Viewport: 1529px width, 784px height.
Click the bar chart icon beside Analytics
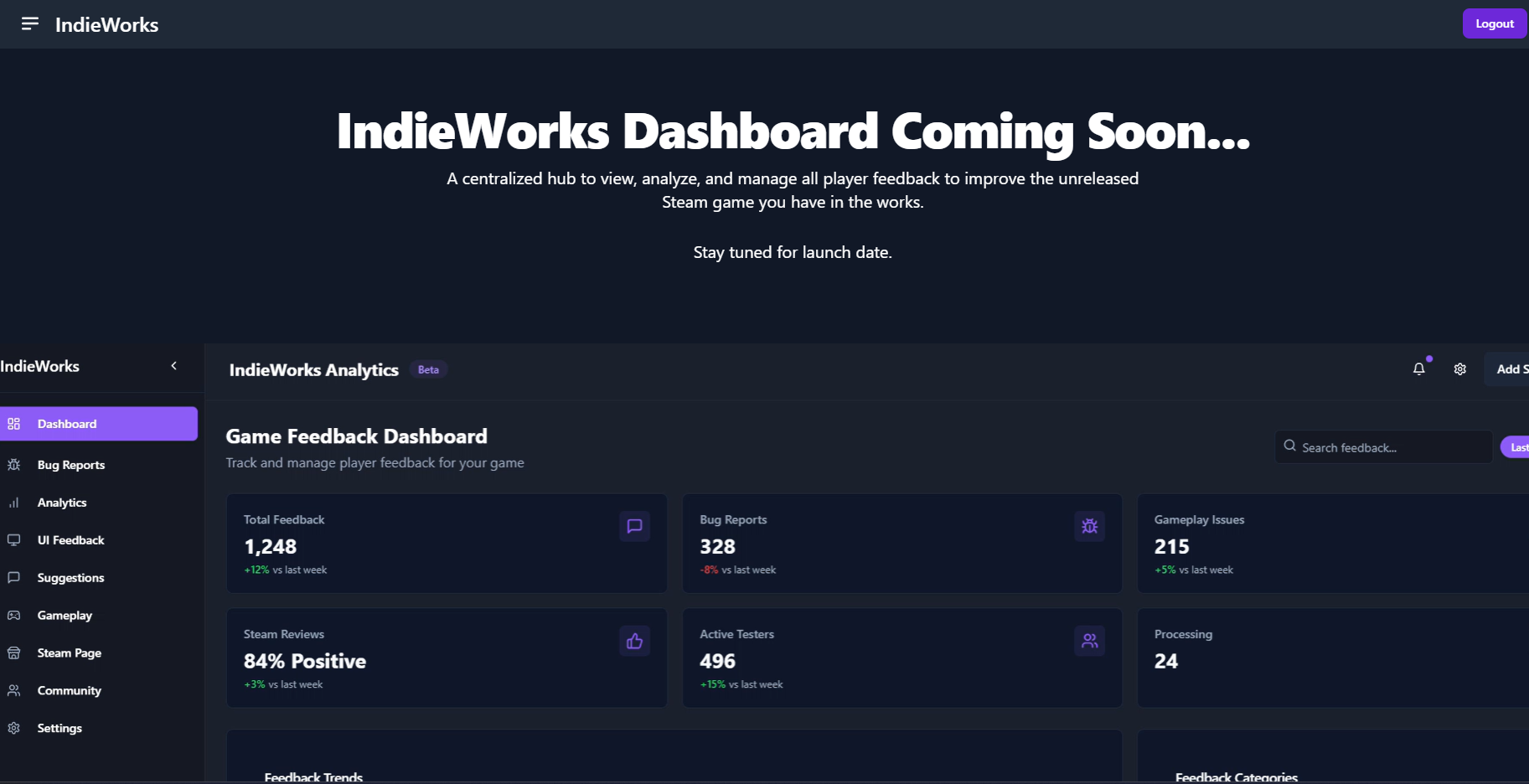13,503
